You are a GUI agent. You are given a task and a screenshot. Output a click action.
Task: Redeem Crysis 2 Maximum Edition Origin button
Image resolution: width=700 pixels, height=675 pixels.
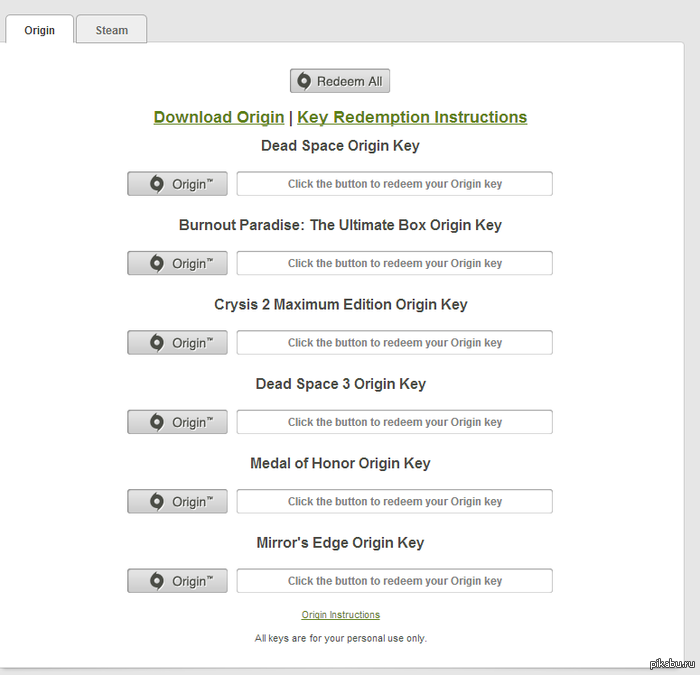(177, 342)
